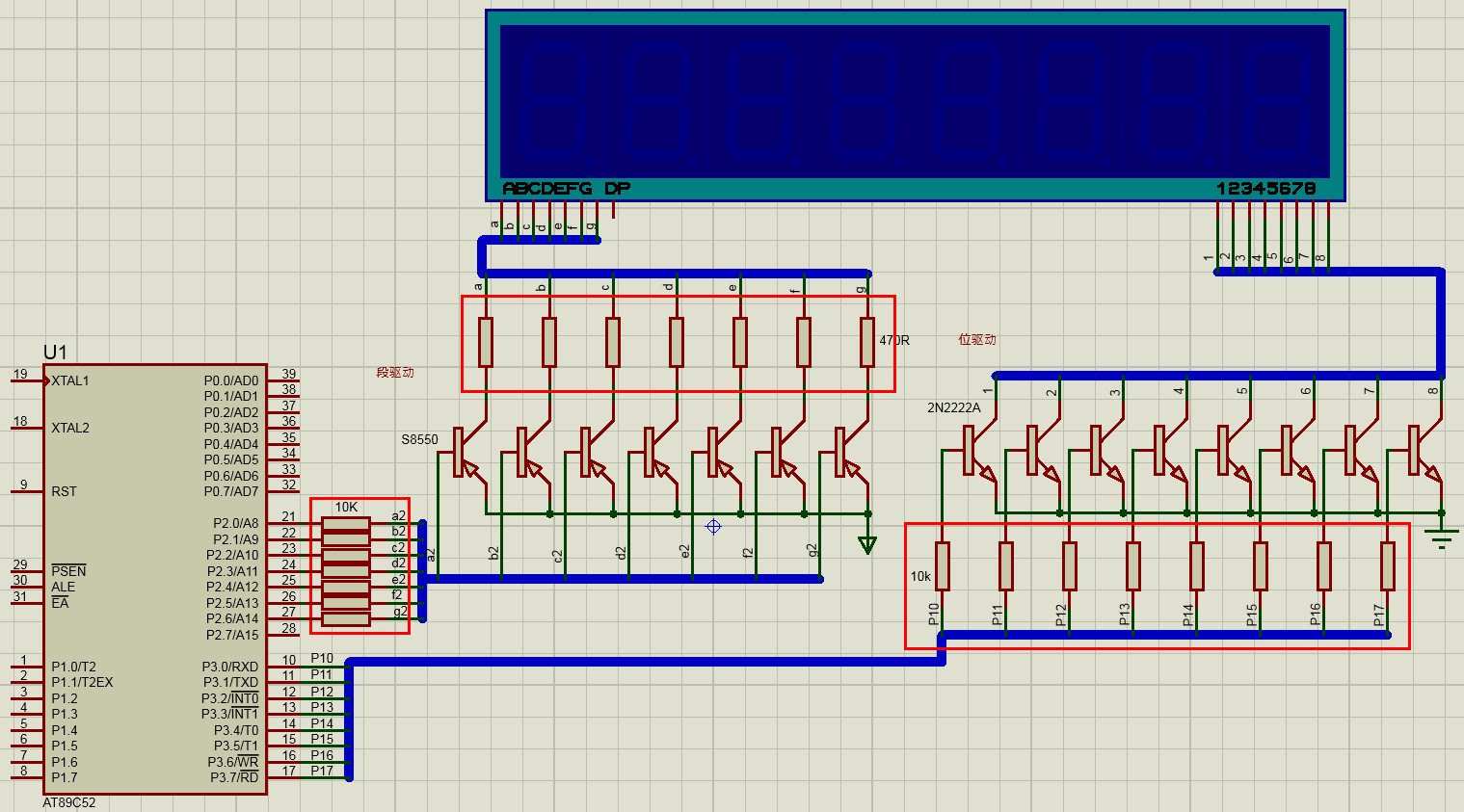Click the P0.7/AD7 pin label
Screen dimensions: 1464x812
[231, 491]
